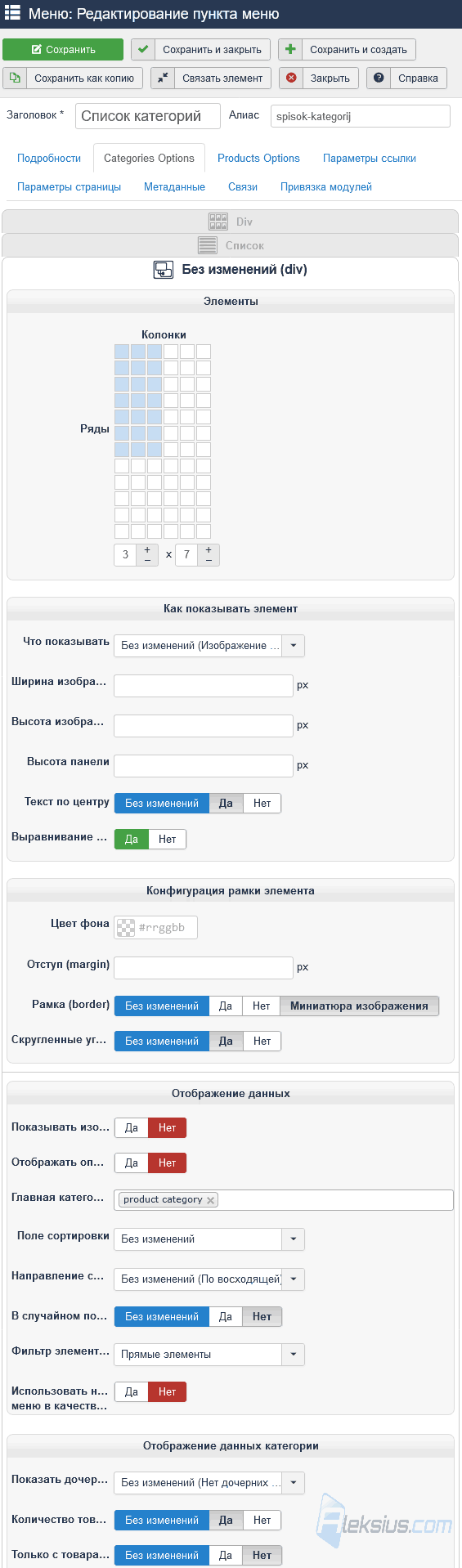Viewport: 462px width, 1568px height.
Task: Click the red close X icon
Action: tap(291, 78)
